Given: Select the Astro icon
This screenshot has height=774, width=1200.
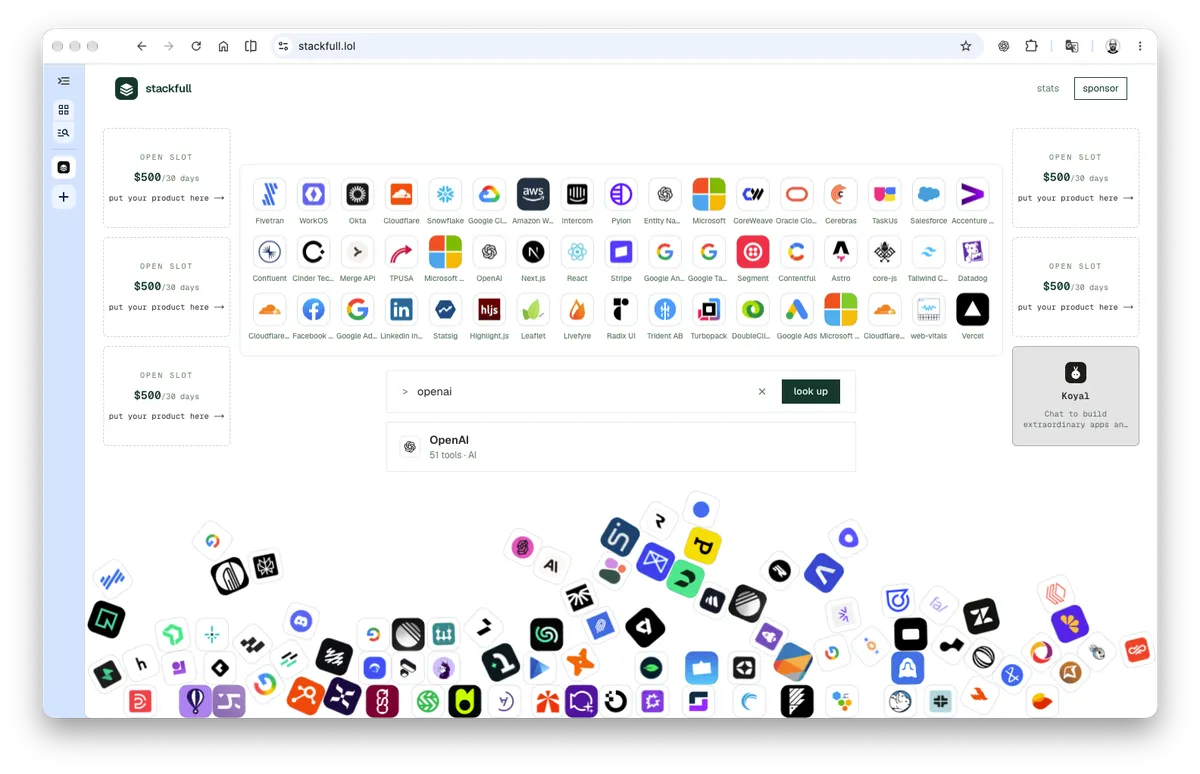Looking at the screenshot, I should pyautogui.click(x=841, y=252).
